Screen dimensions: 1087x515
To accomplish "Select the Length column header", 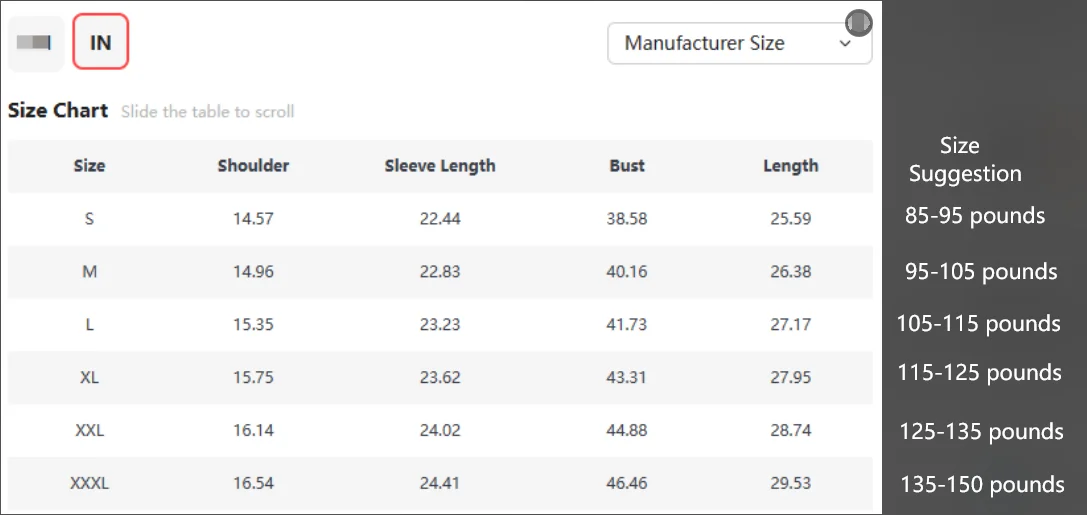I will (x=790, y=166).
